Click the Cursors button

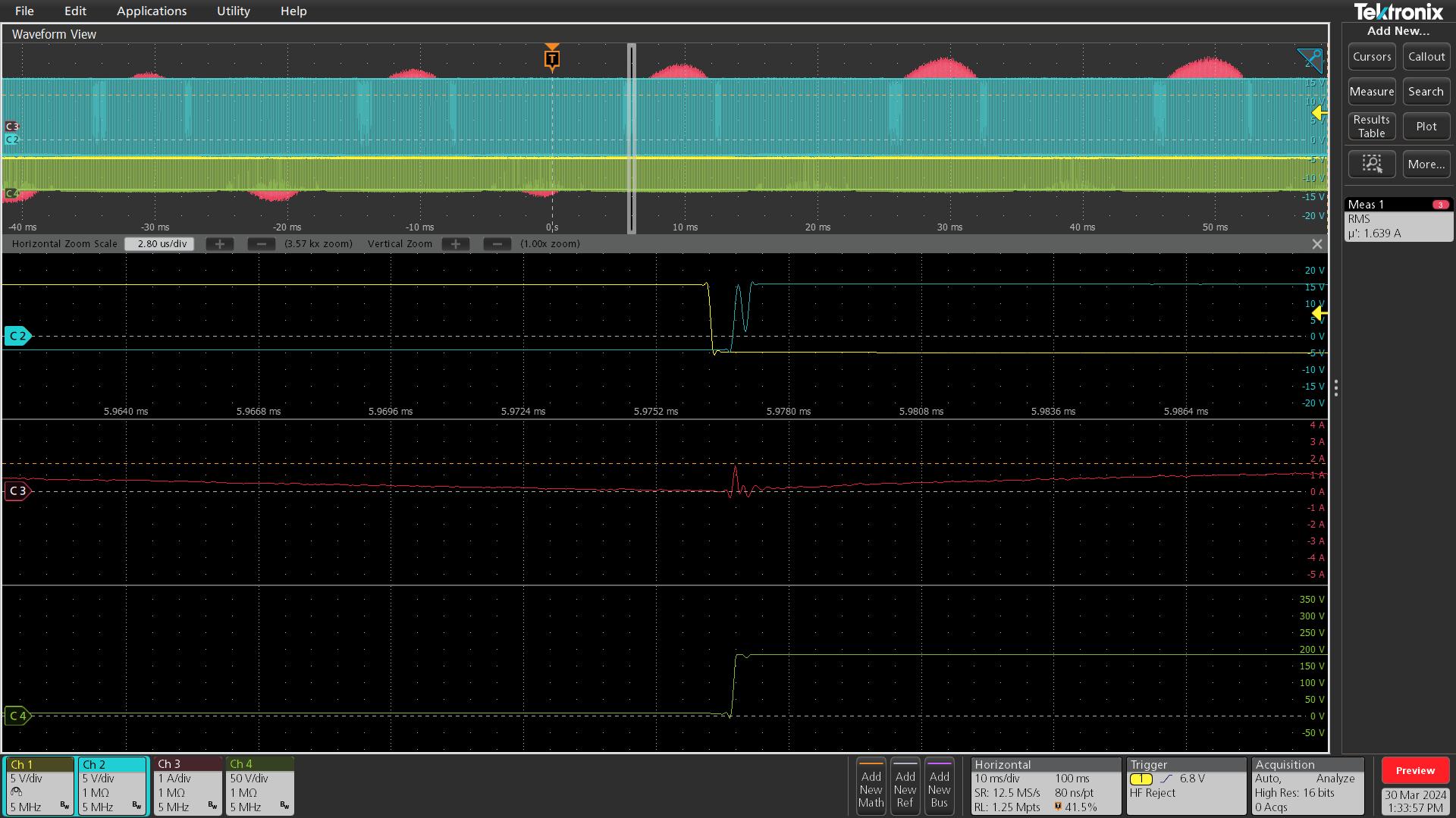click(1372, 57)
